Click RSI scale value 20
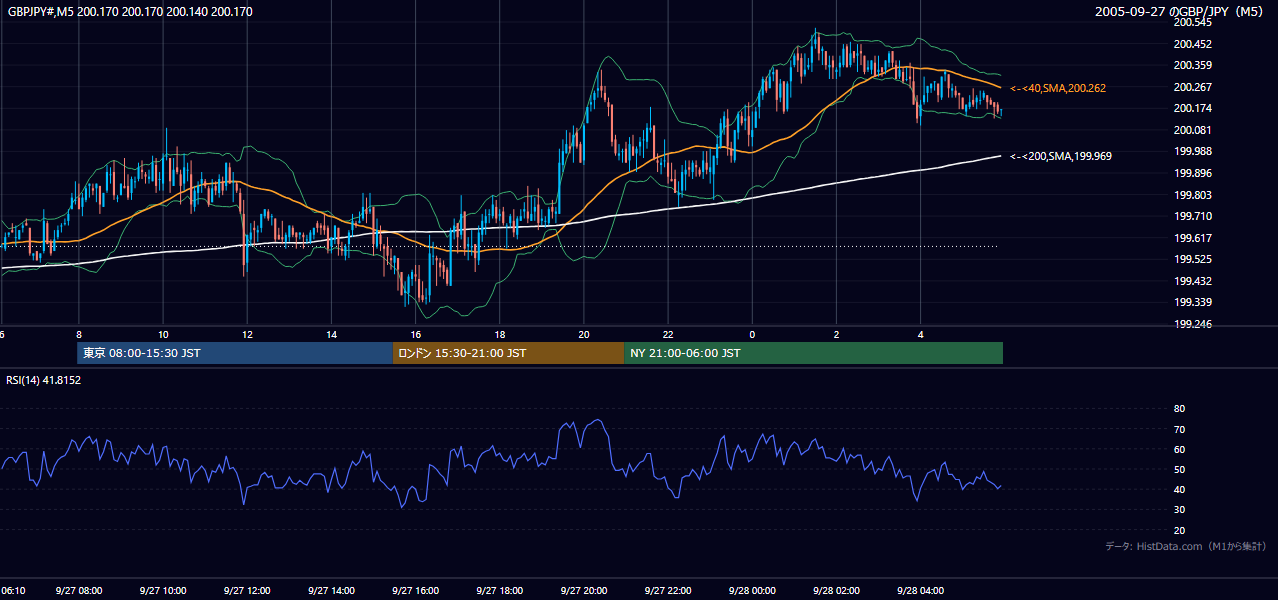1278x600 pixels. point(1179,530)
